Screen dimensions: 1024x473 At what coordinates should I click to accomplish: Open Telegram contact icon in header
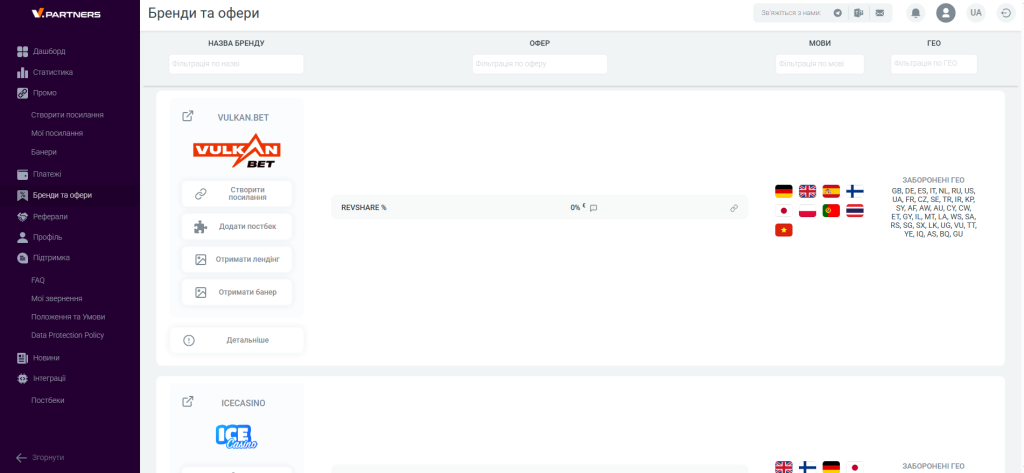pos(837,13)
